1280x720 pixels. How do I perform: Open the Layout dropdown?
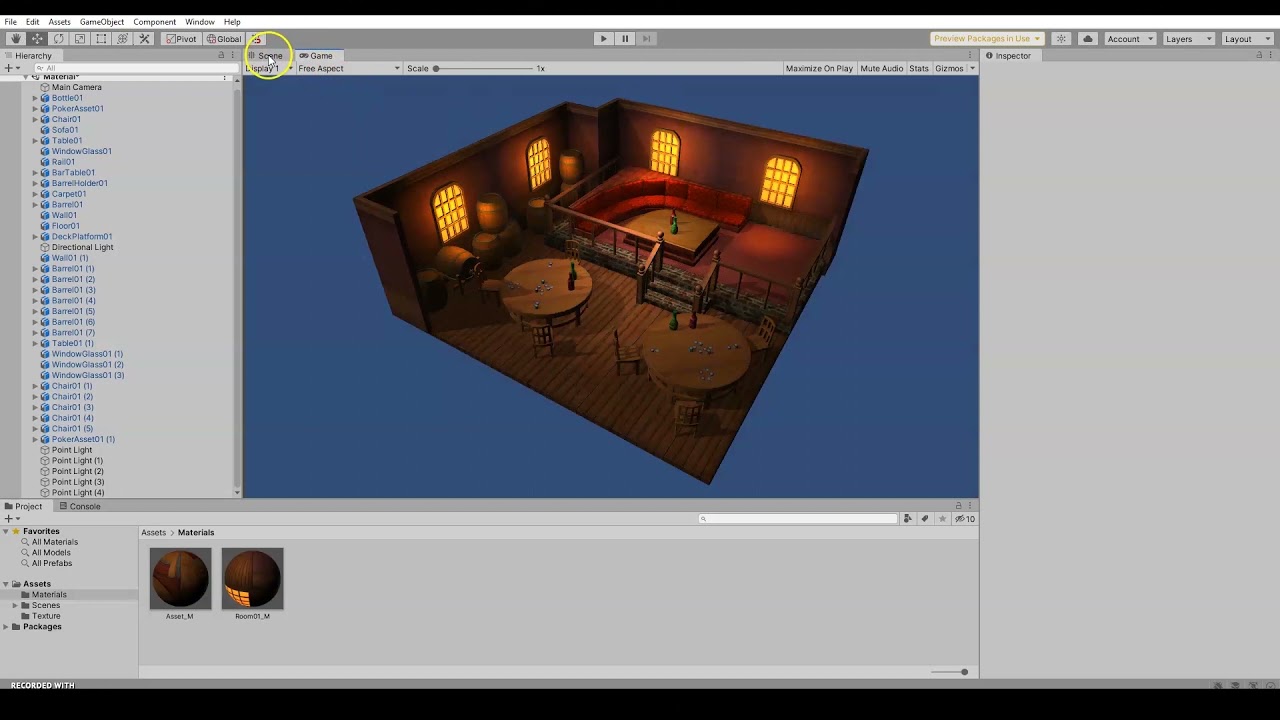click(1247, 39)
